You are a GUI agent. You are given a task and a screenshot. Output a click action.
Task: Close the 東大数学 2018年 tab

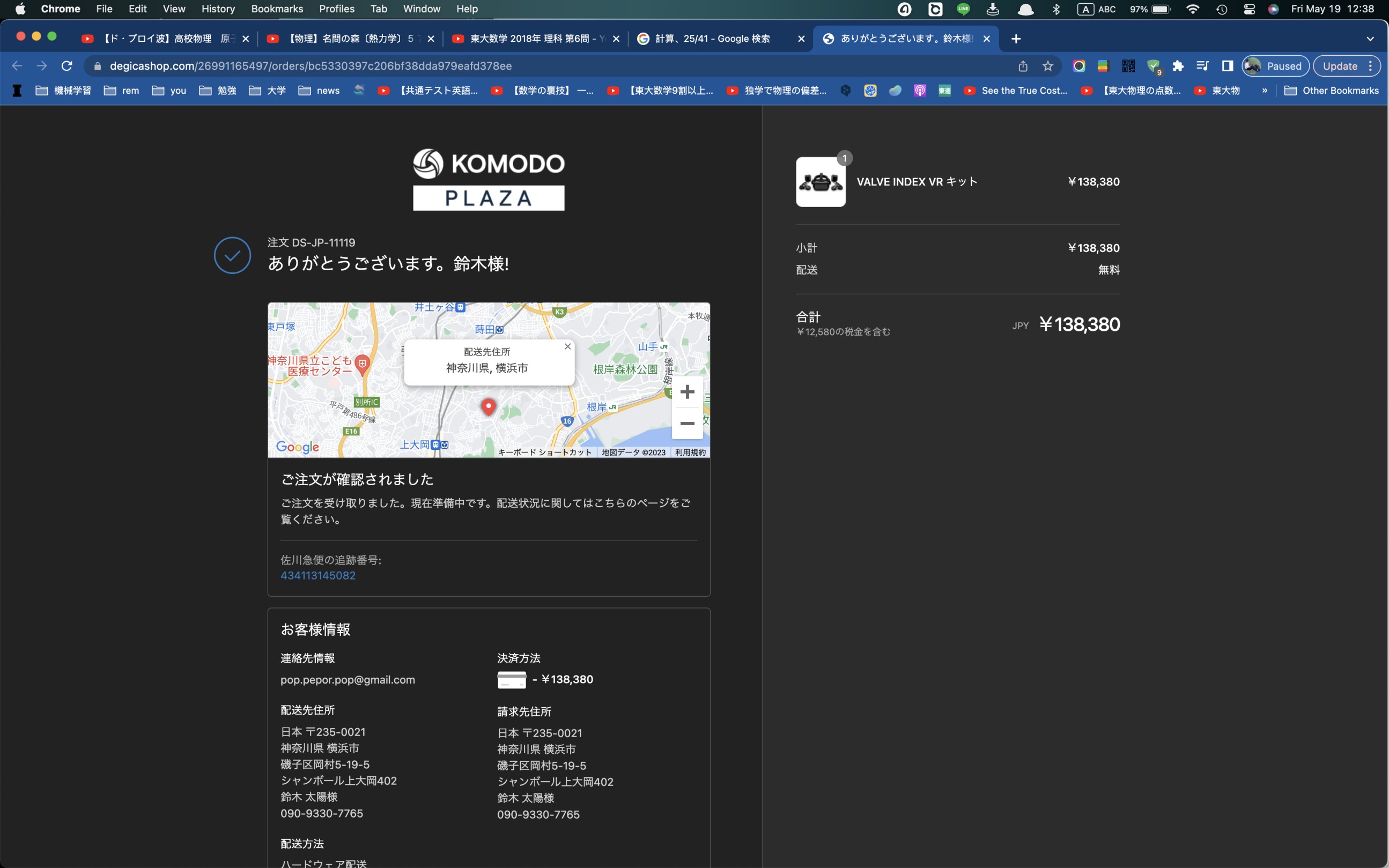tap(616, 39)
